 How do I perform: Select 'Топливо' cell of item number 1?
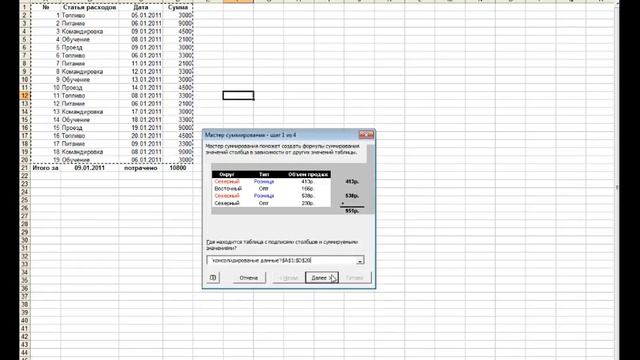90,16
